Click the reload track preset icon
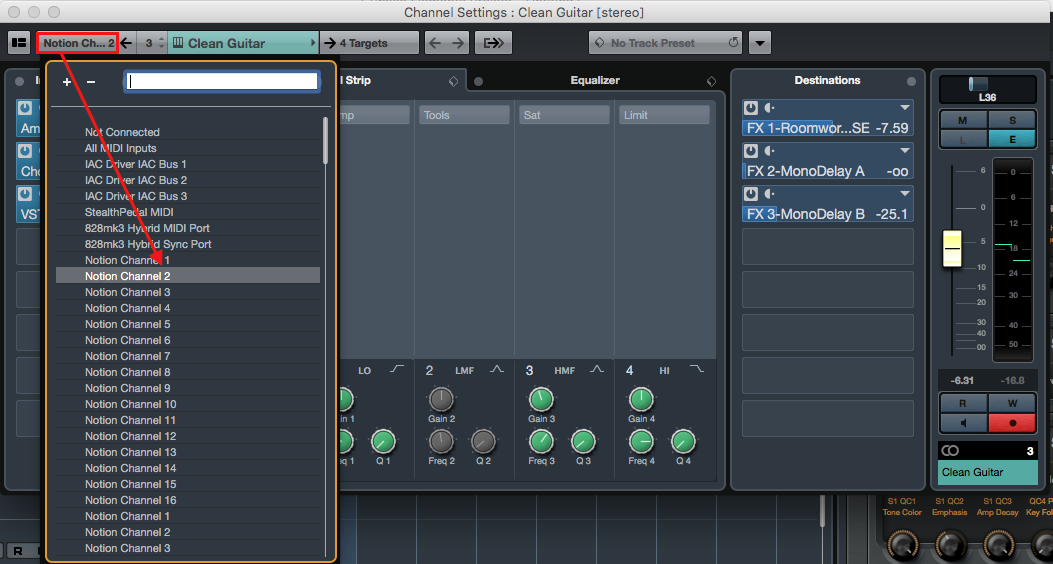The height and width of the screenshot is (564, 1053). point(733,43)
